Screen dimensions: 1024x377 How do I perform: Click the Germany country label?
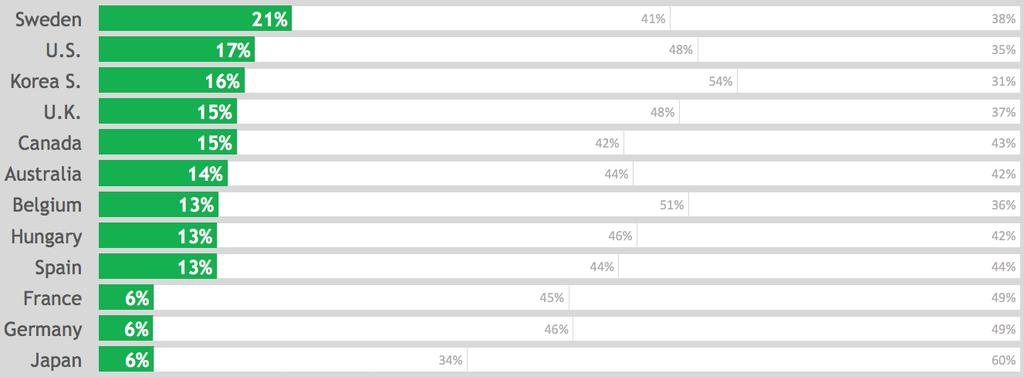(43, 330)
